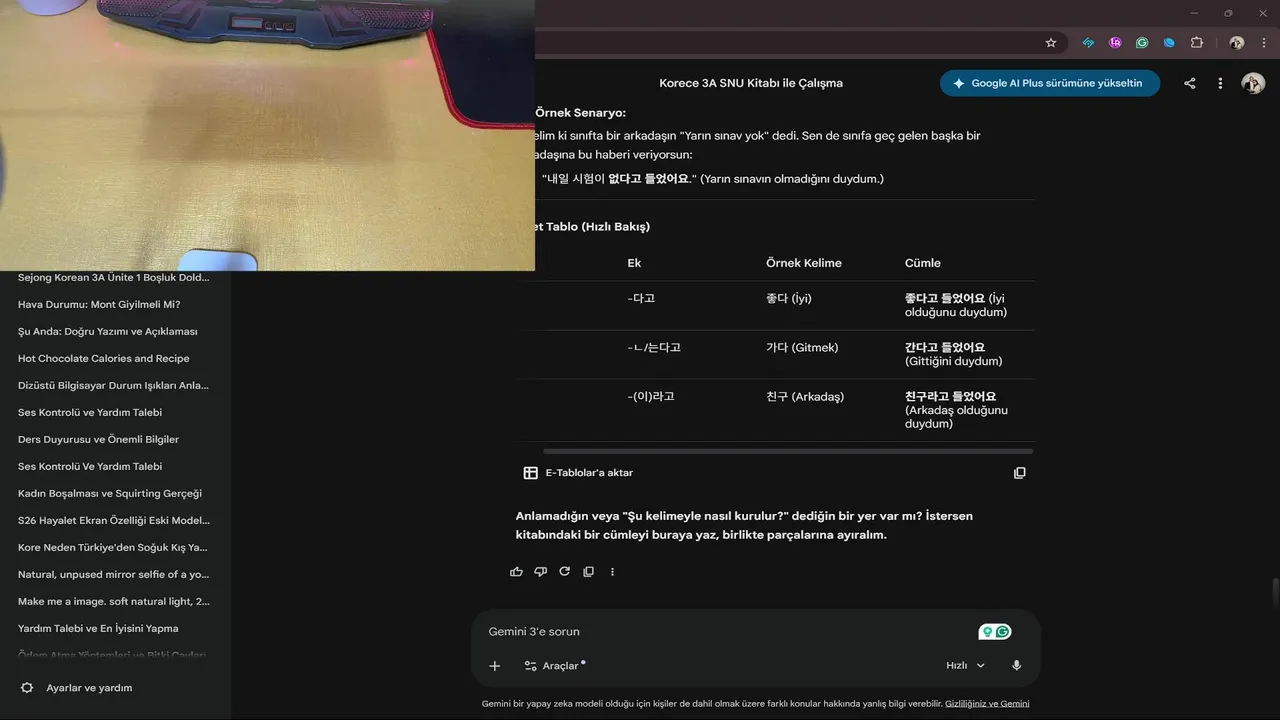Start voice input with the microphone

click(x=1016, y=666)
